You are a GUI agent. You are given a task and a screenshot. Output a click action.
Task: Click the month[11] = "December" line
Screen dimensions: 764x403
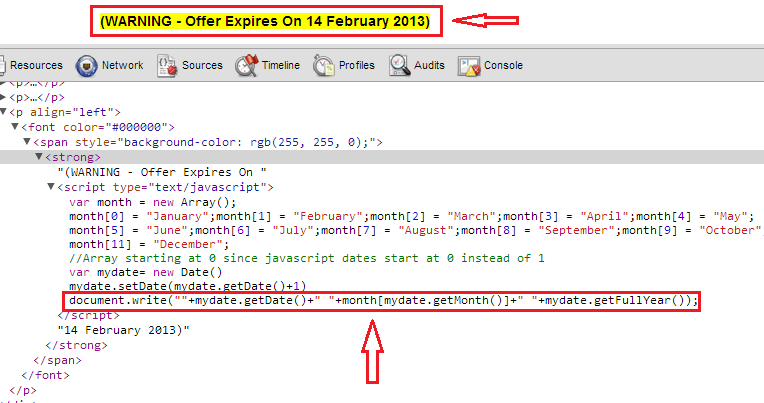pos(149,244)
